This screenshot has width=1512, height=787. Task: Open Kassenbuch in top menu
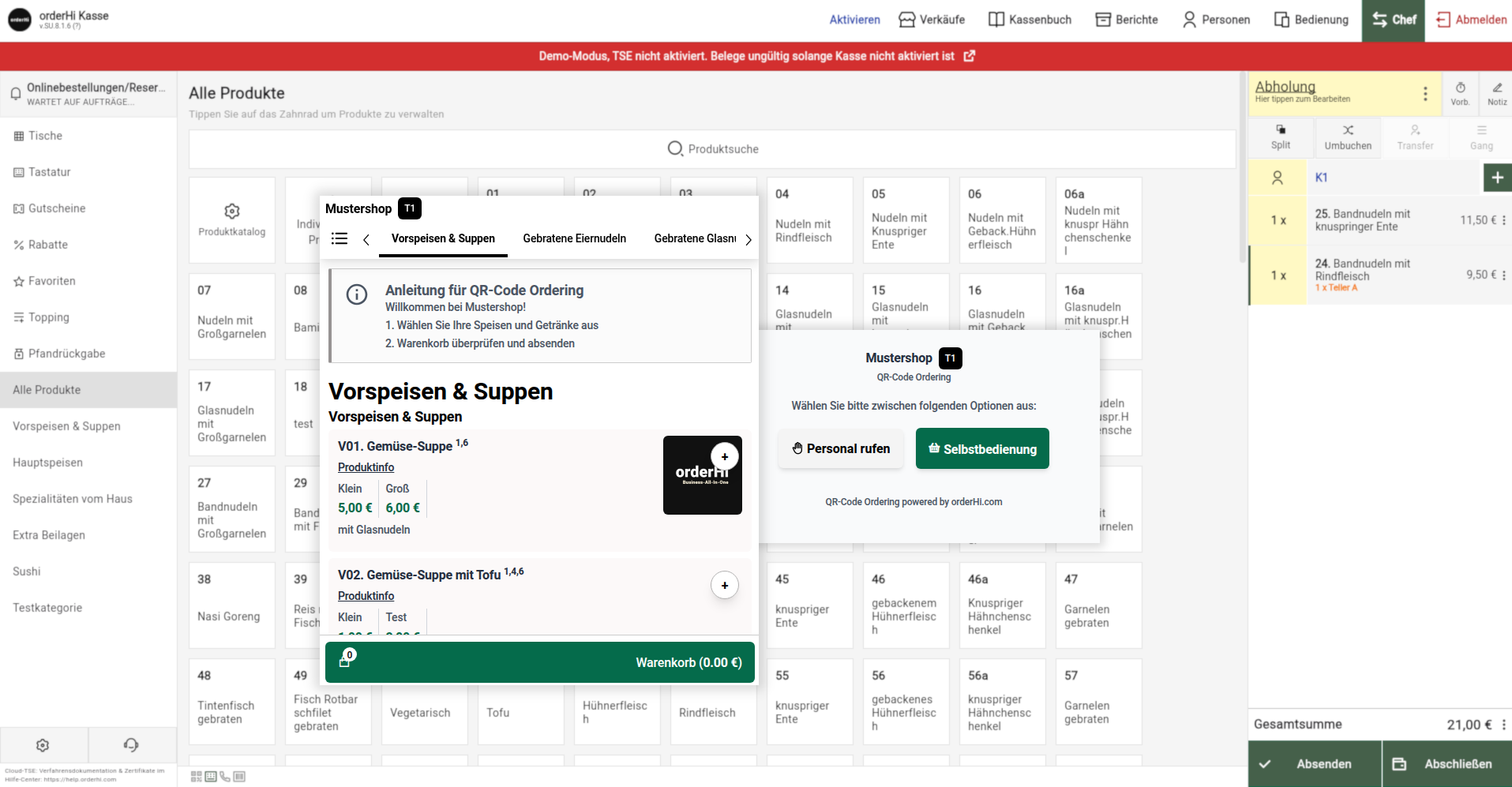click(1030, 20)
